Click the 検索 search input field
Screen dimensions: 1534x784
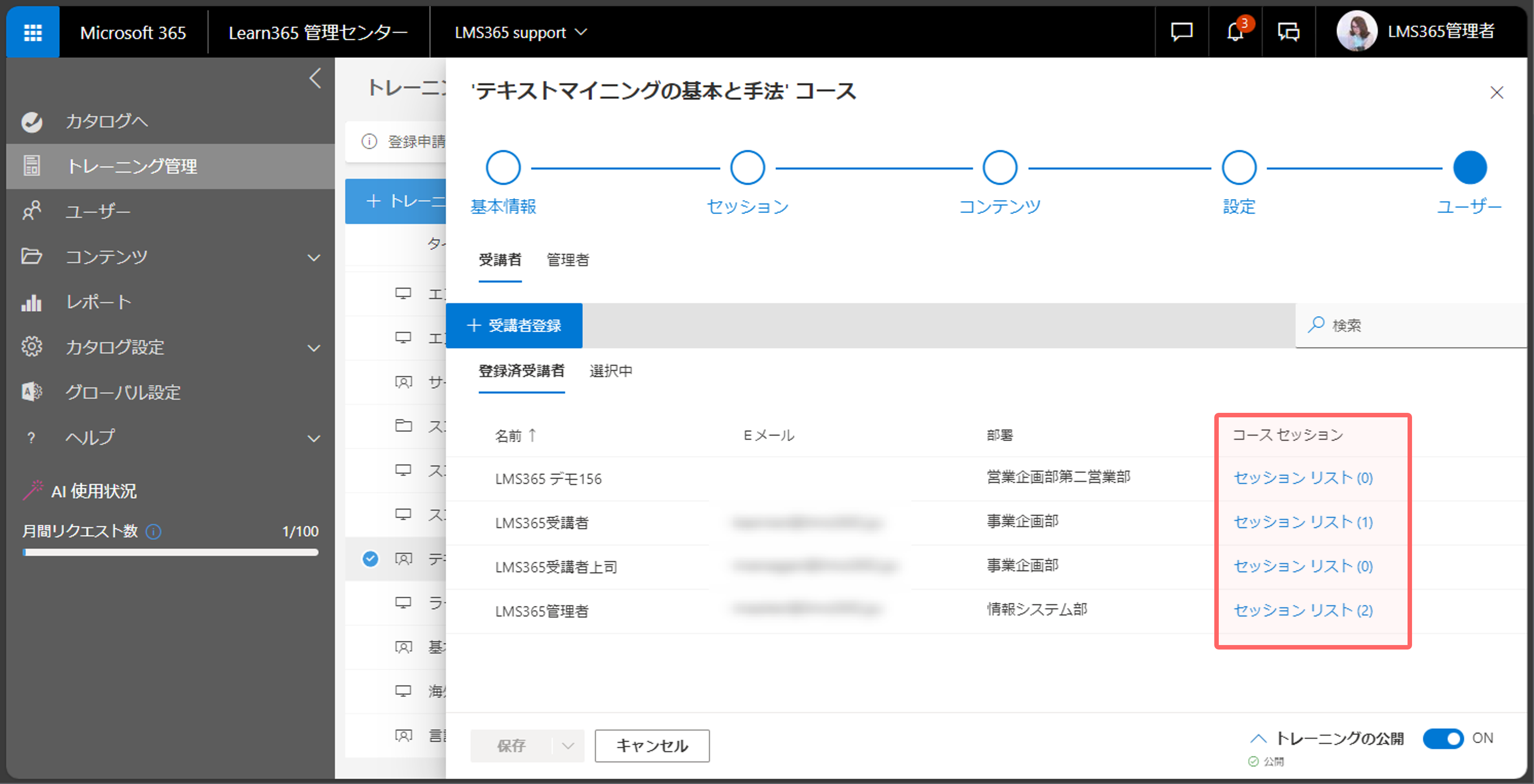[x=1411, y=325]
